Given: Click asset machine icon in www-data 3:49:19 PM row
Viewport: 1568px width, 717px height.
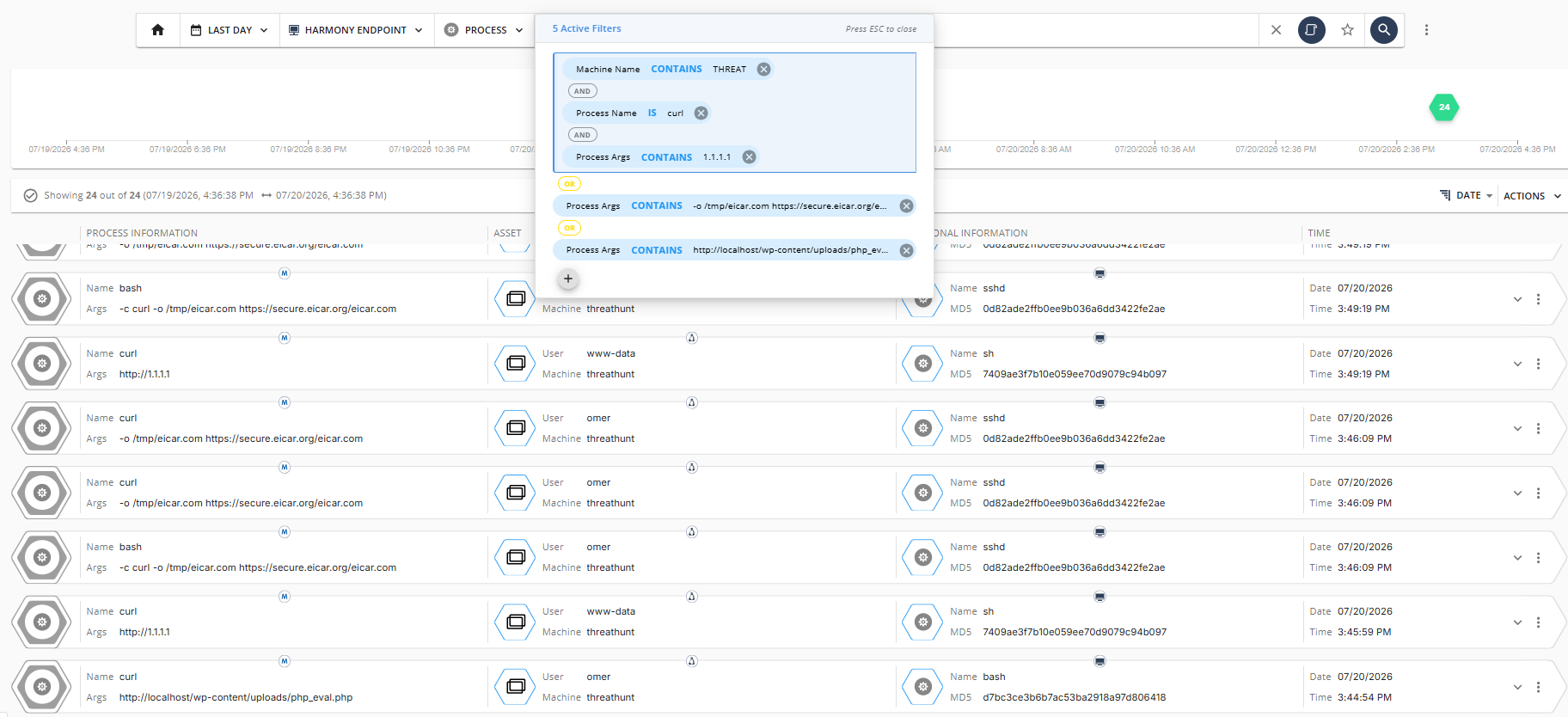Looking at the screenshot, I should [x=516, y=364].
